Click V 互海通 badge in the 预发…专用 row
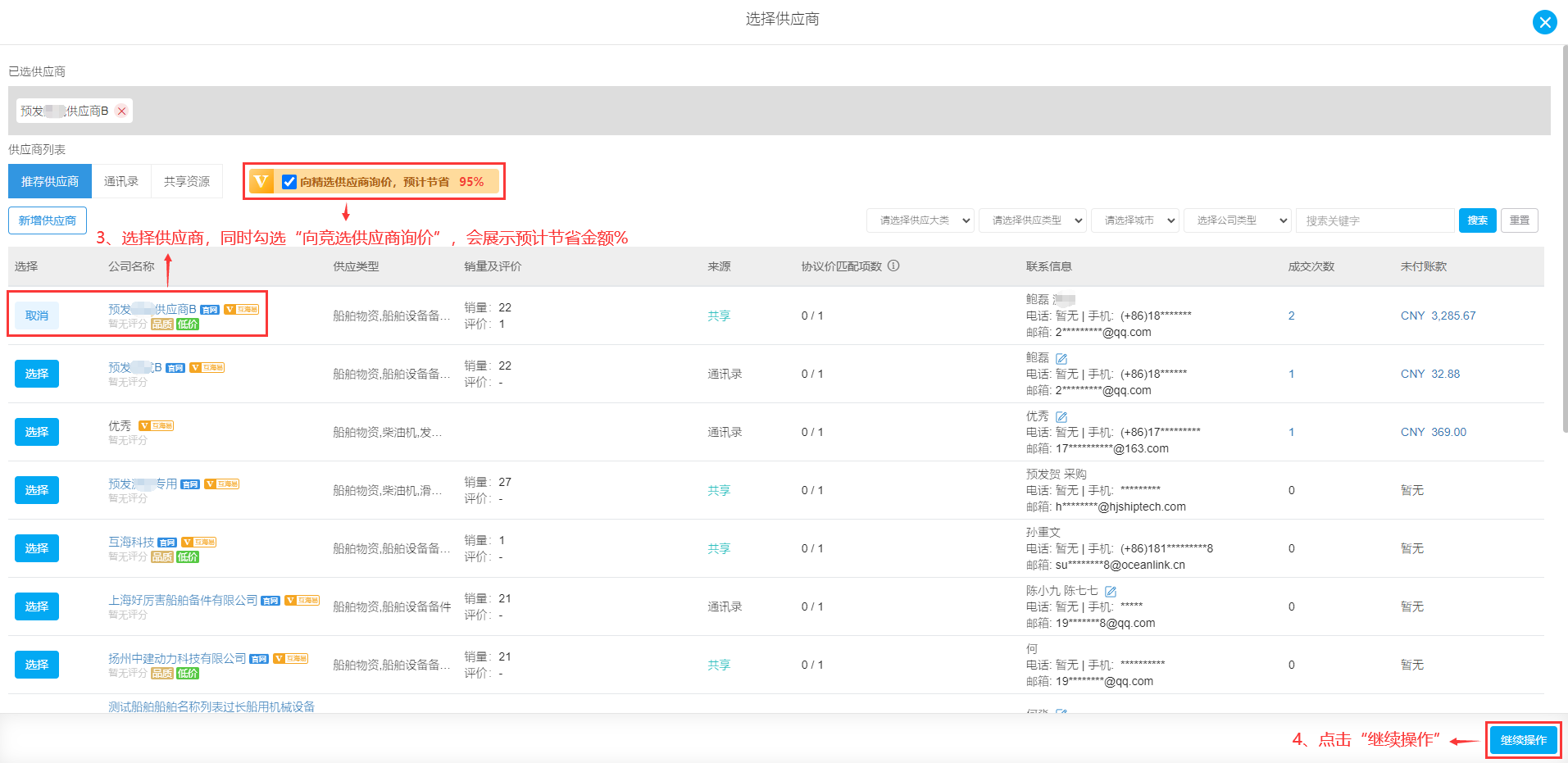 221,484
